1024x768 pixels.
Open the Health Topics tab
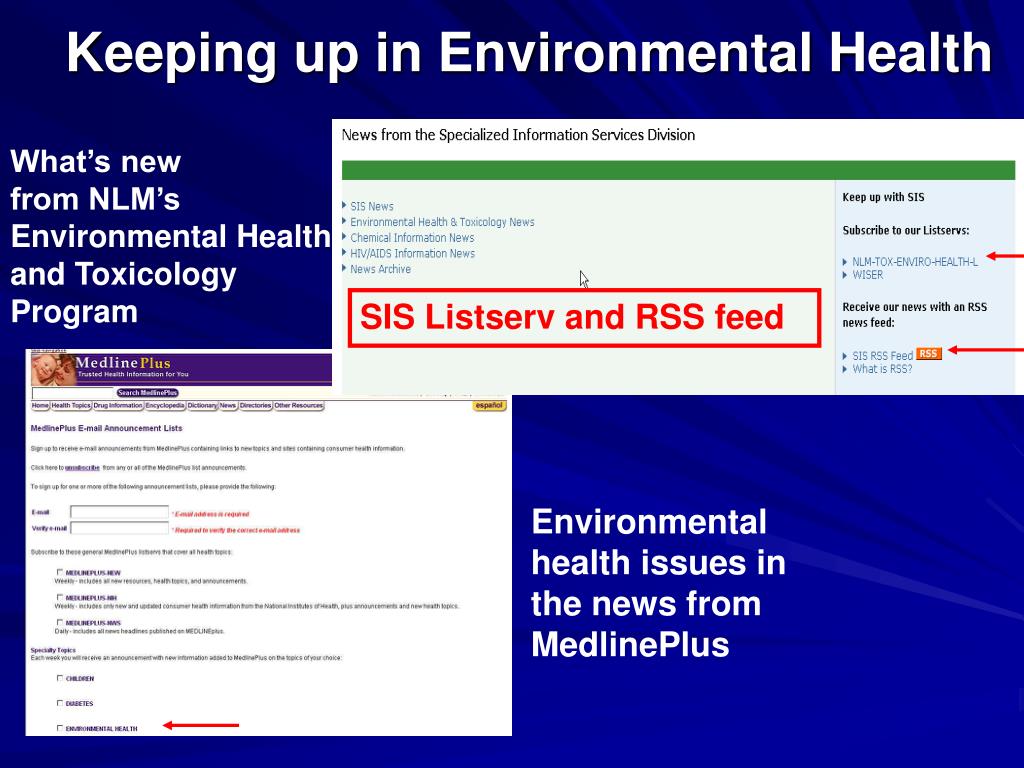71,406
